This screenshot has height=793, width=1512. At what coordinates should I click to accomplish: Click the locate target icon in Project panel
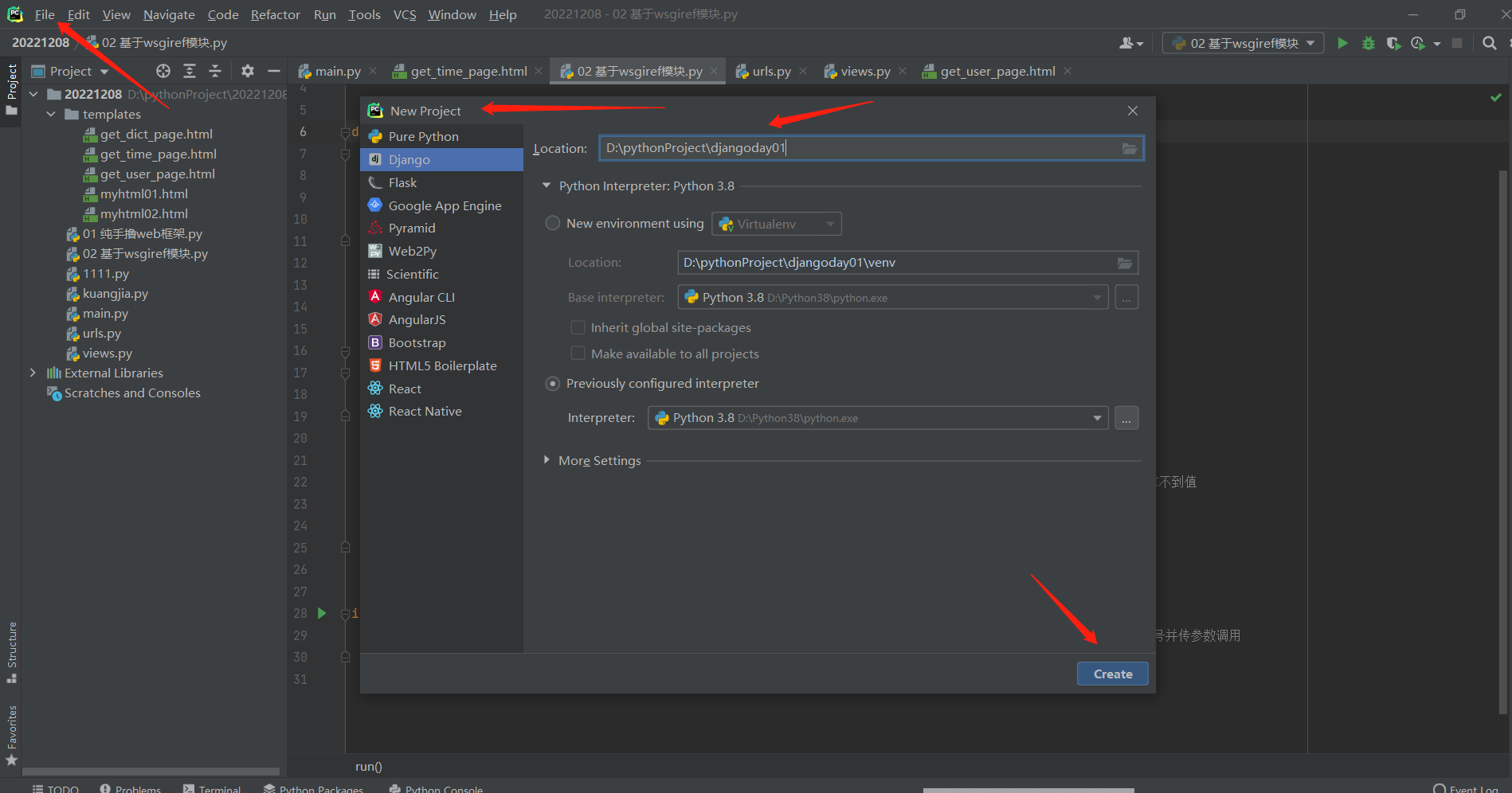[163, 71]
